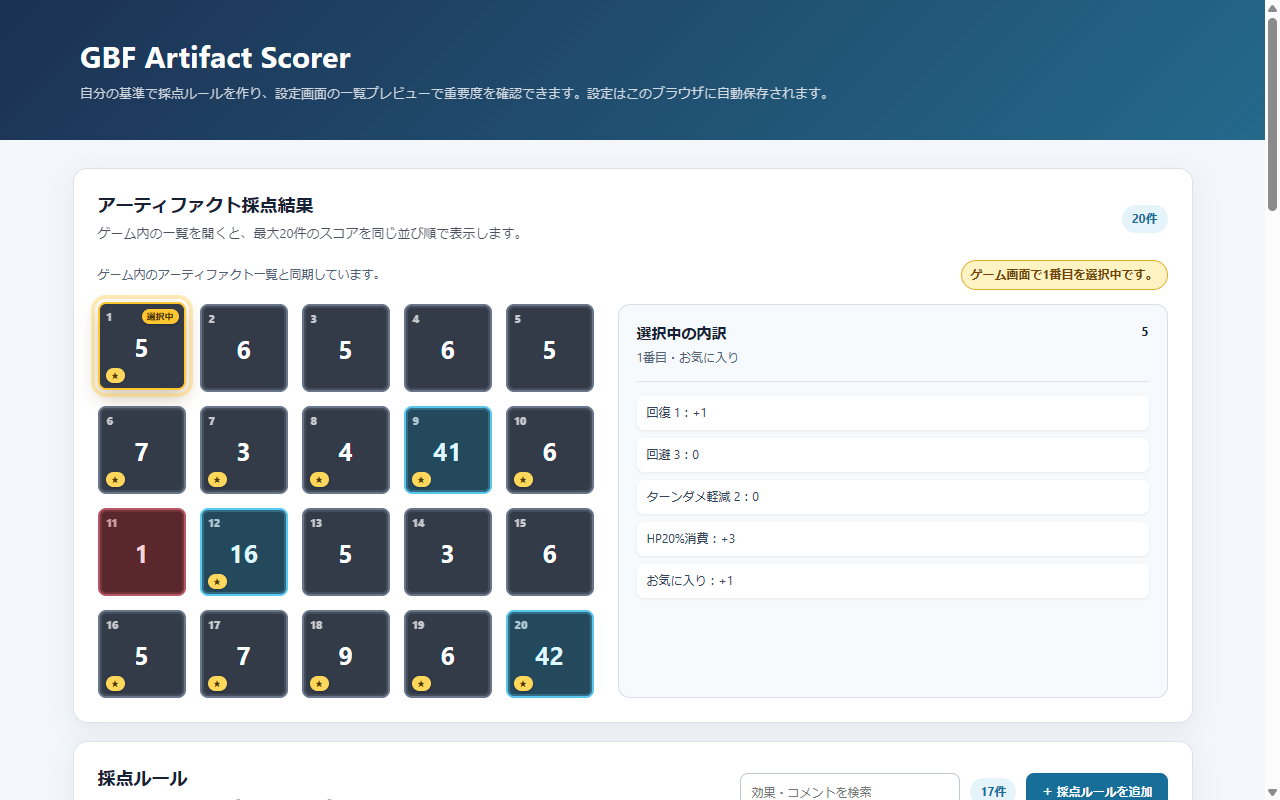Select highlighted artifact tile 20 scoring 42

point(550,653)
